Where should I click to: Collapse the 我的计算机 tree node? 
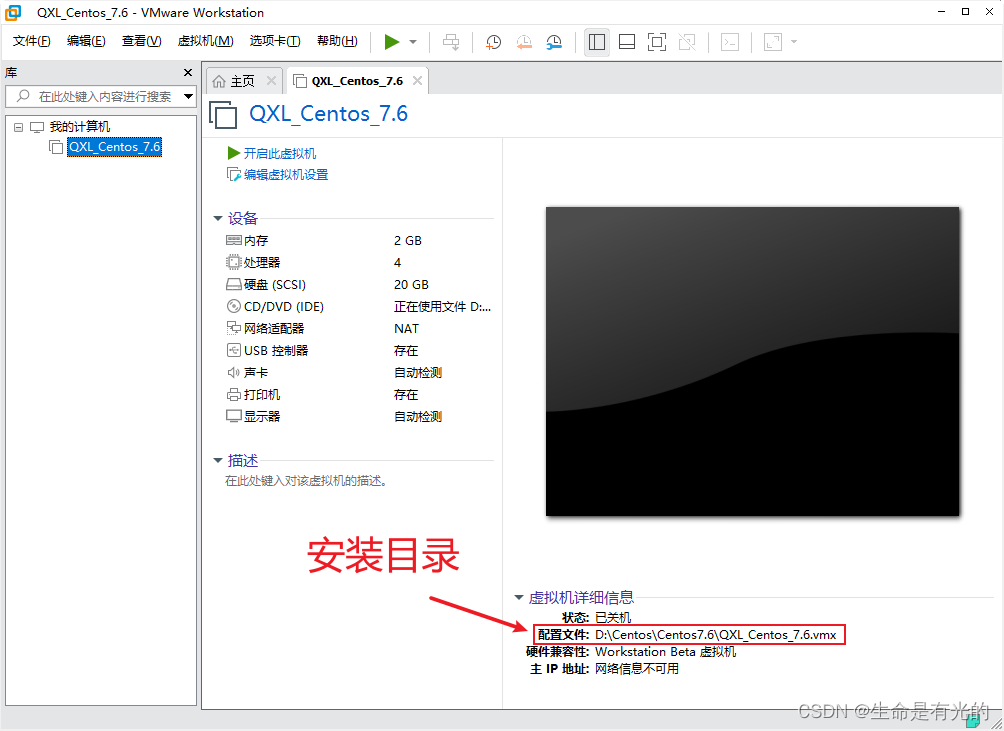pyautogui.click(x=19, y=127)
